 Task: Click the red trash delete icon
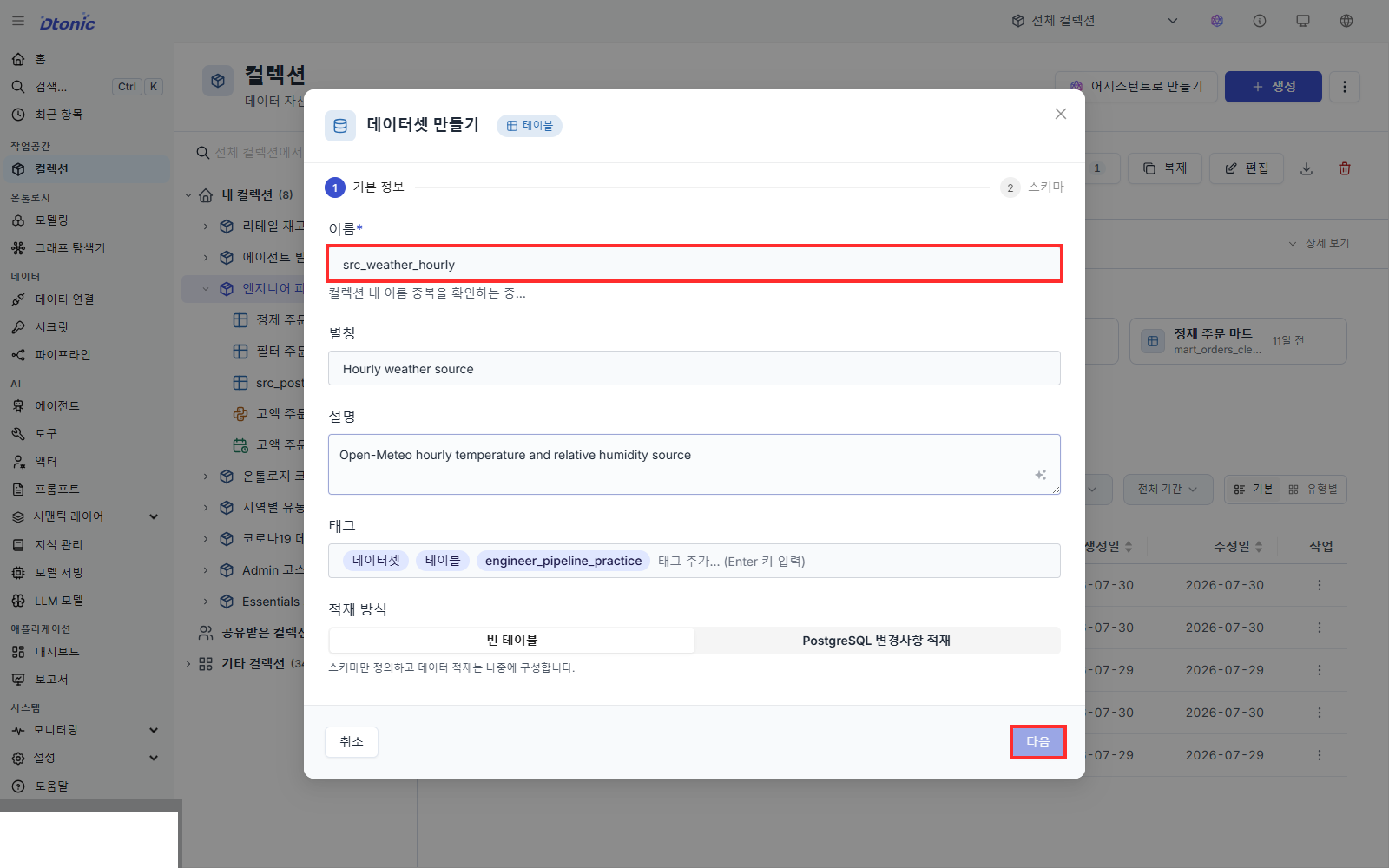(x=1345, y=168)
